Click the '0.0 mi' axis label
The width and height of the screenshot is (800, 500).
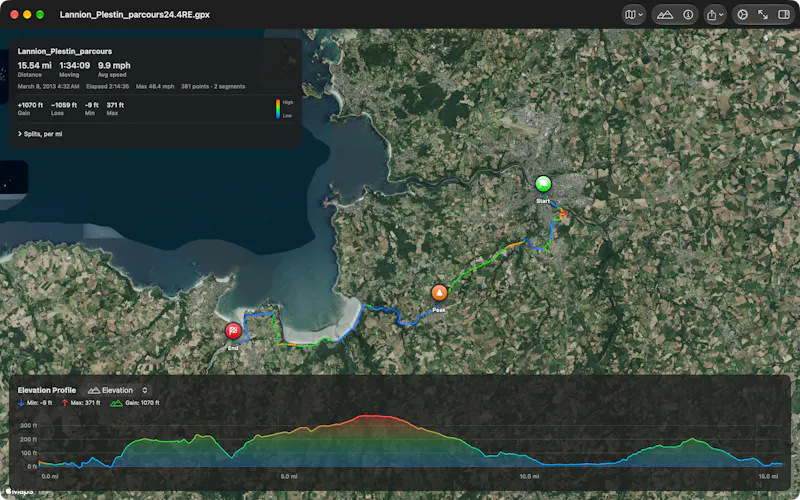tap(50, 477)
